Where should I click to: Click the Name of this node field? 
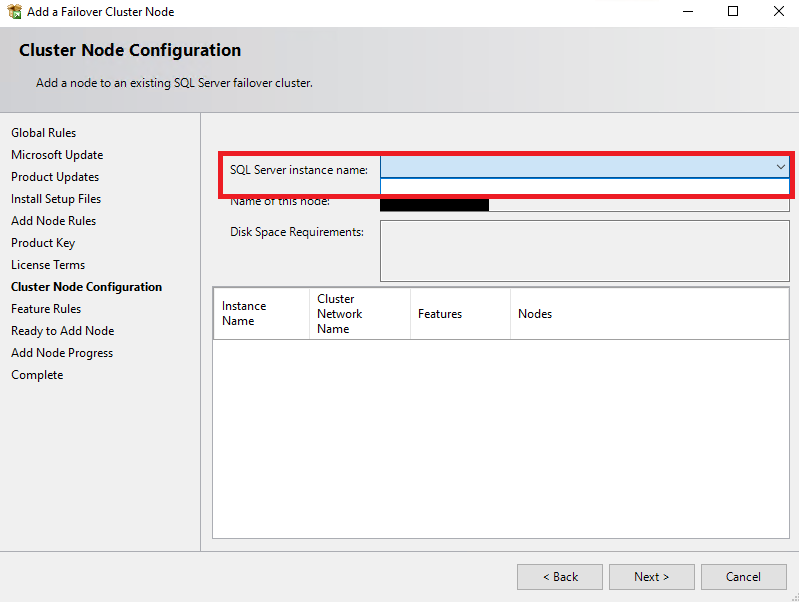pos(584,204)
